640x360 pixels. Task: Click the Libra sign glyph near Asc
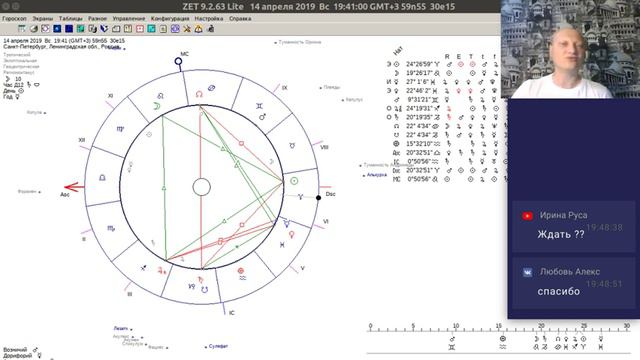[102, 178]
